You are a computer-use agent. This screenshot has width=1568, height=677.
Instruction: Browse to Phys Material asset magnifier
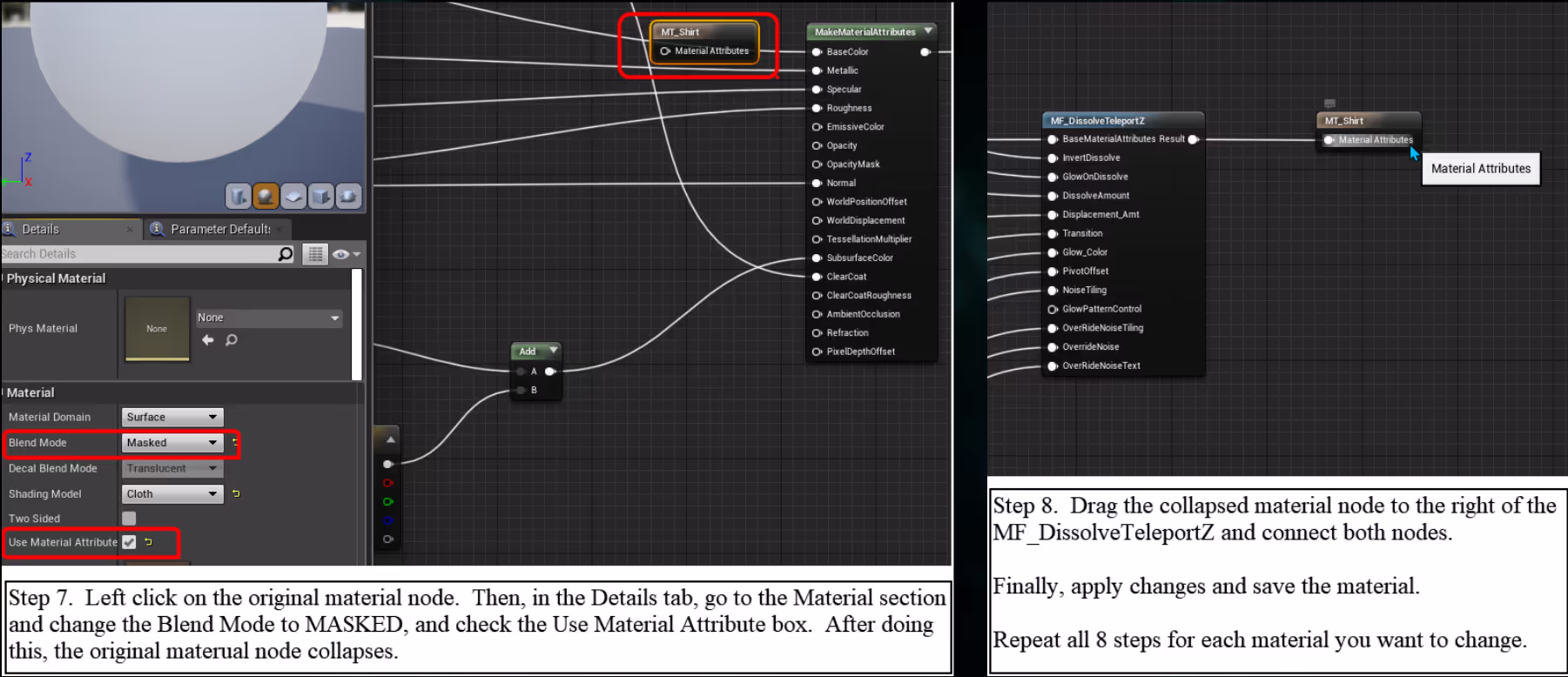pos(232,339)
